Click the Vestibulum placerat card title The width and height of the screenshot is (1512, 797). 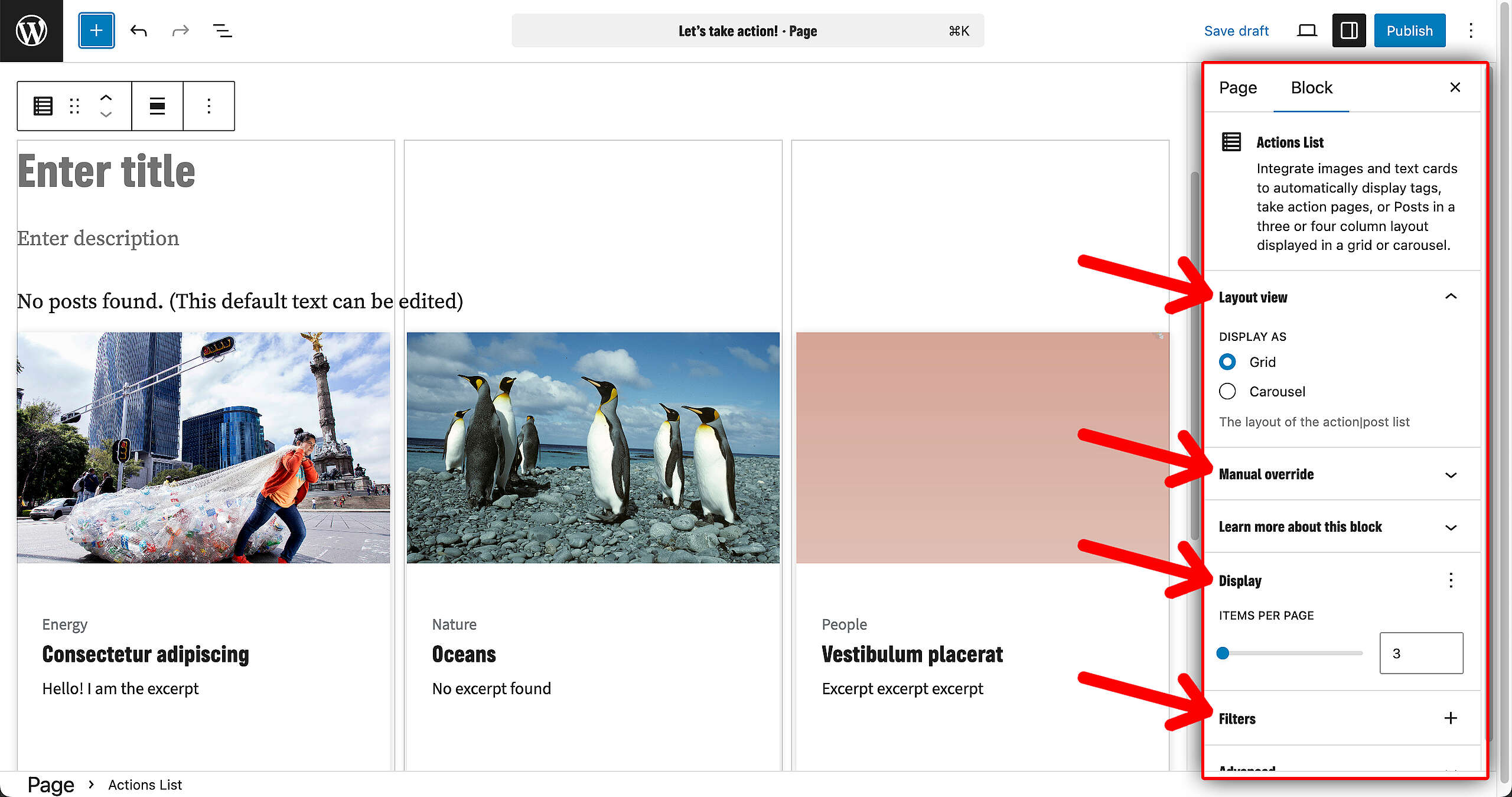point(913,655)
